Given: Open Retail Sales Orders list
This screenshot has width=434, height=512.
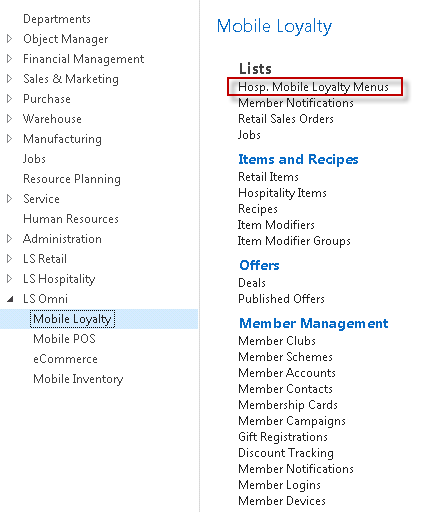Looking at the screenshot, I should point(286,119).
